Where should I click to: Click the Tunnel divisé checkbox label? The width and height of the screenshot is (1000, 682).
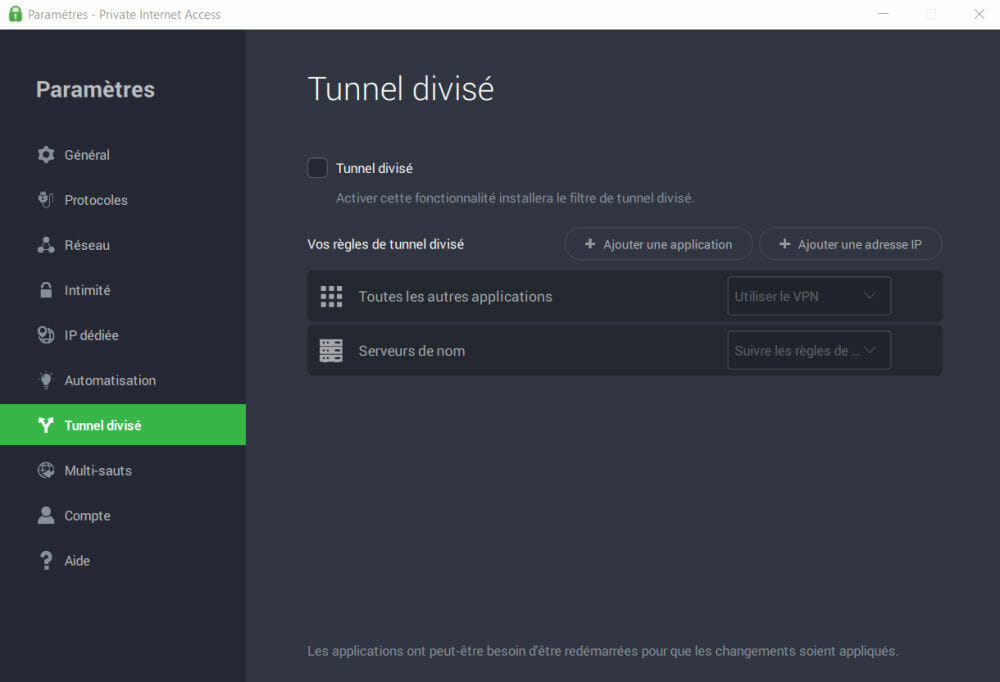click(374, 168)
